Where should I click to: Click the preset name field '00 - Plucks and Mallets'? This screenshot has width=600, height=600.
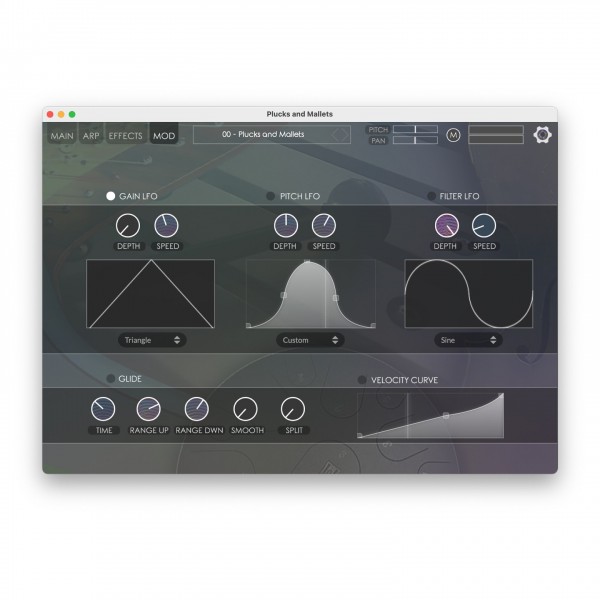click(x=272, y=135)
